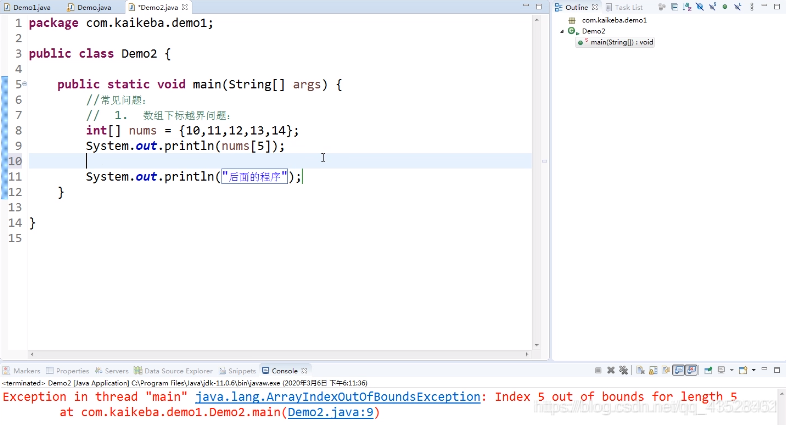Minimize the editor area

point(526,6)
